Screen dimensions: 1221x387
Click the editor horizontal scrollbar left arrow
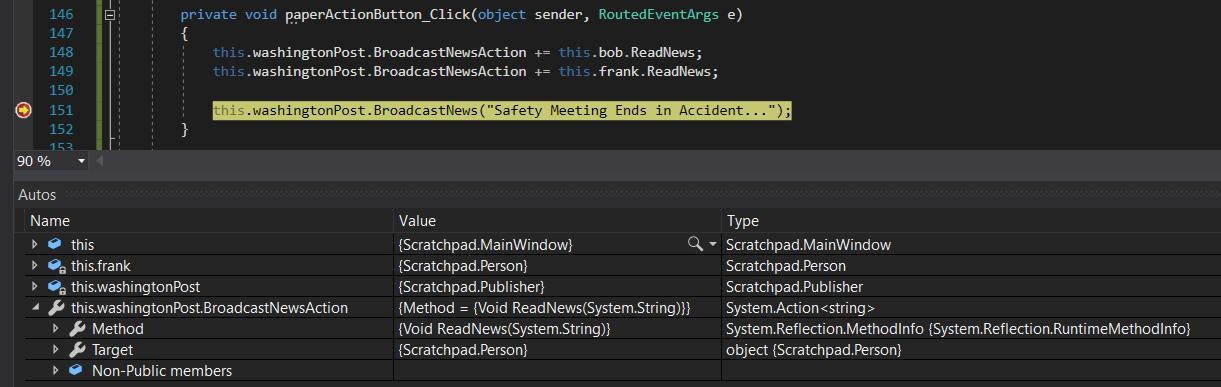click(99, 161)
